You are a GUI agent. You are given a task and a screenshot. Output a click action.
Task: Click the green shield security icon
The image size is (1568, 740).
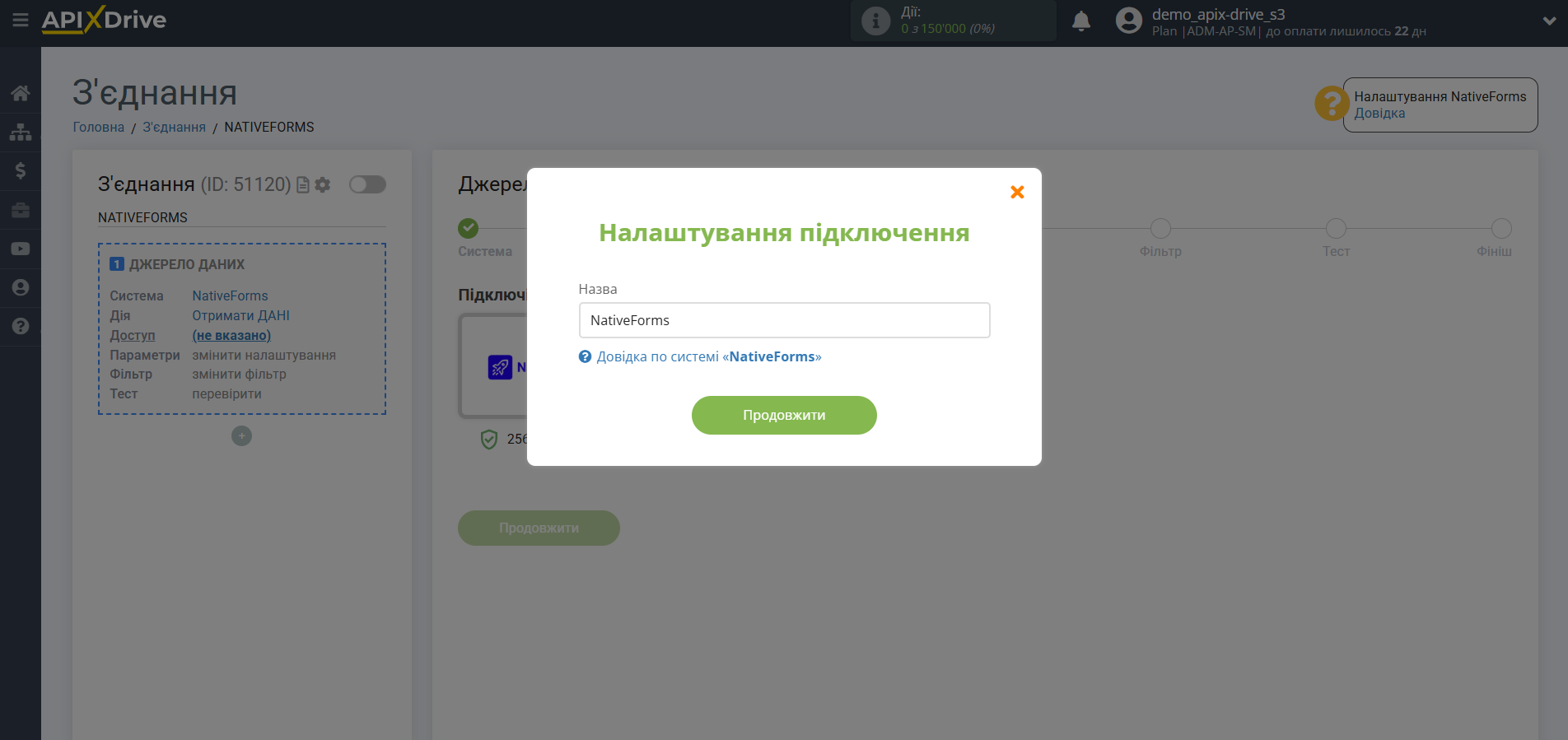coord(489,440)
